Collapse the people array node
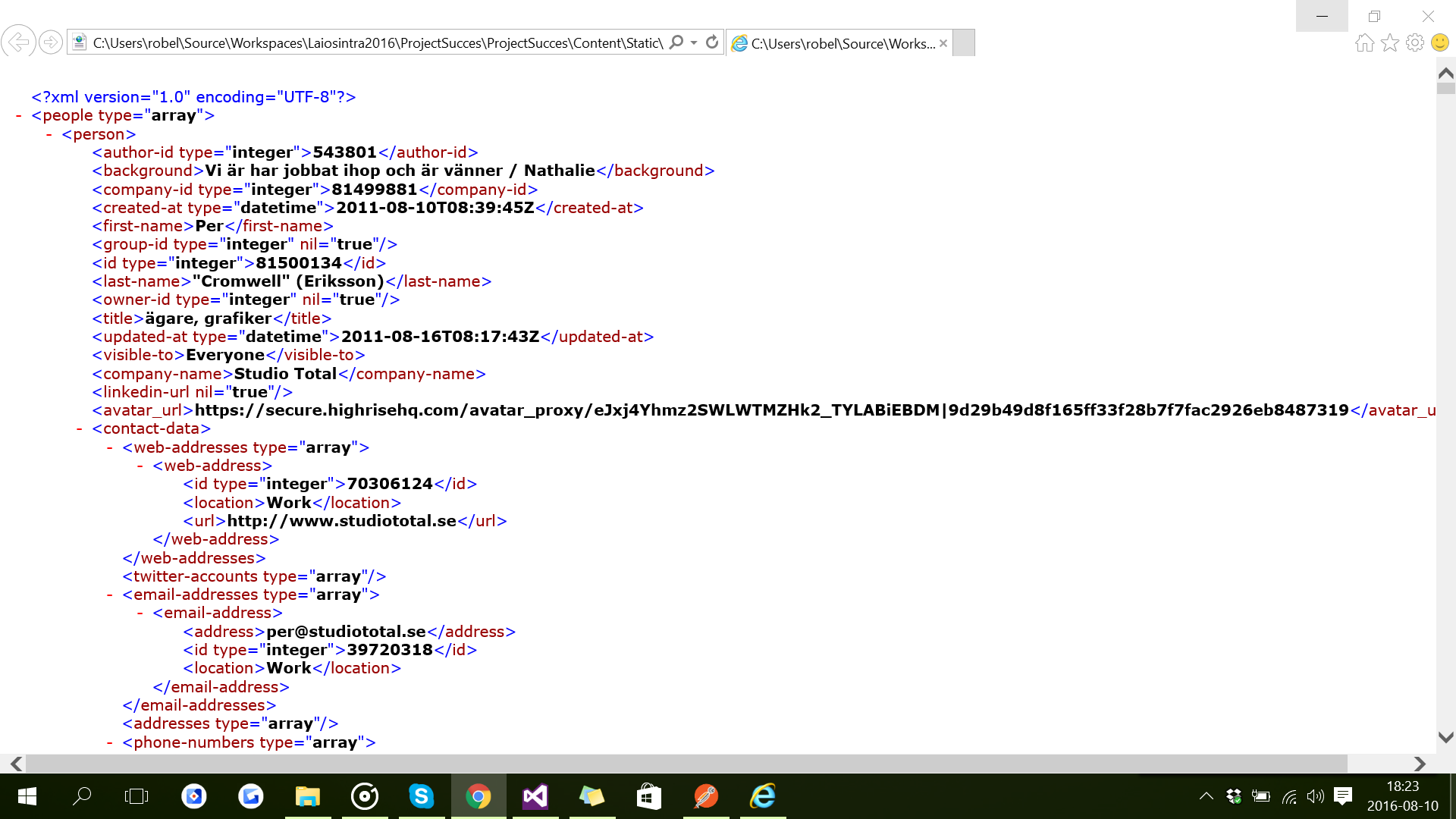Image resolution: width=1456 pixels, height=819 pixels. click(18, 116)
